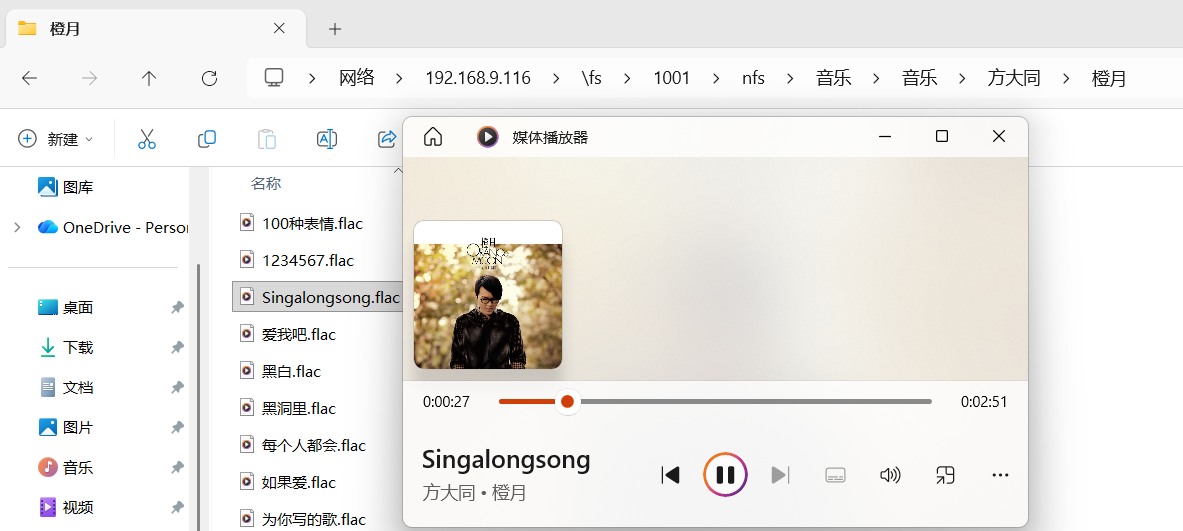Screen dimensions: 1183x531
Task: Open the 新建 (New) dropdown
Action: pyautogui.click(x=55, y=139)
